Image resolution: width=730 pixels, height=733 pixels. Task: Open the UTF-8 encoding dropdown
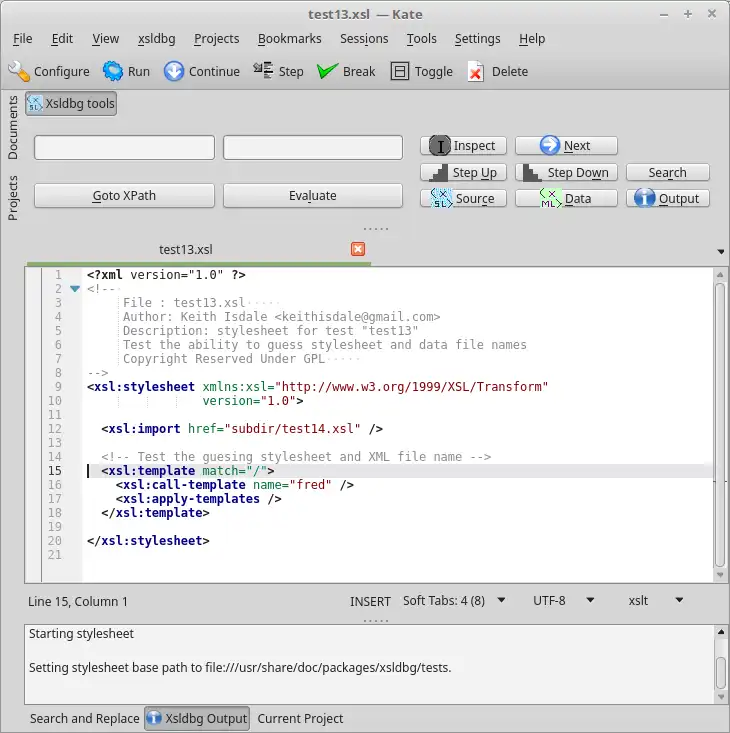click(564, 601)
